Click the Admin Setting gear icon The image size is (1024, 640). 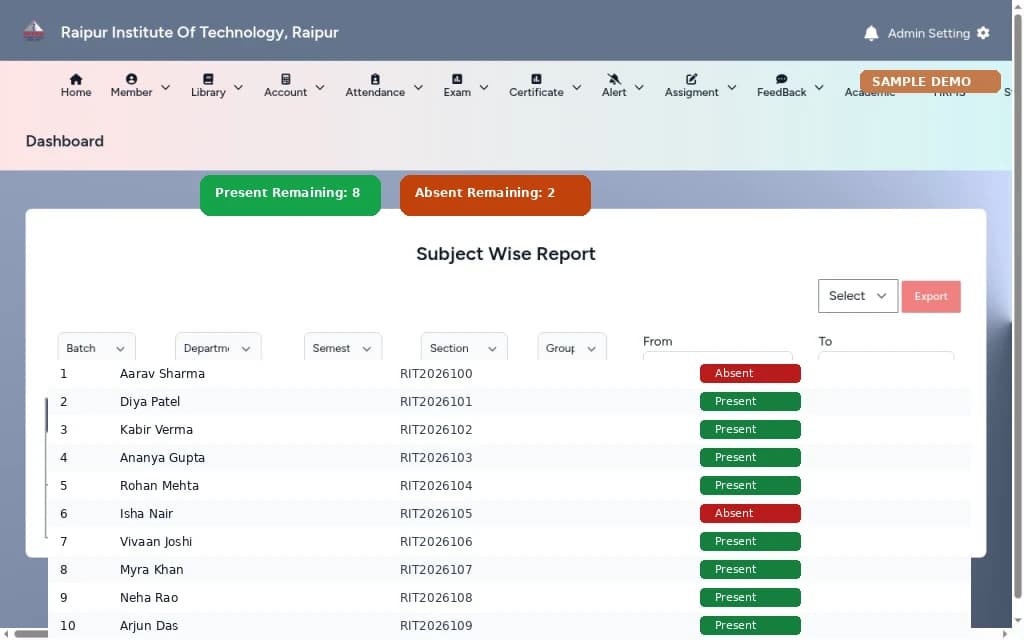tap(983, 33)
